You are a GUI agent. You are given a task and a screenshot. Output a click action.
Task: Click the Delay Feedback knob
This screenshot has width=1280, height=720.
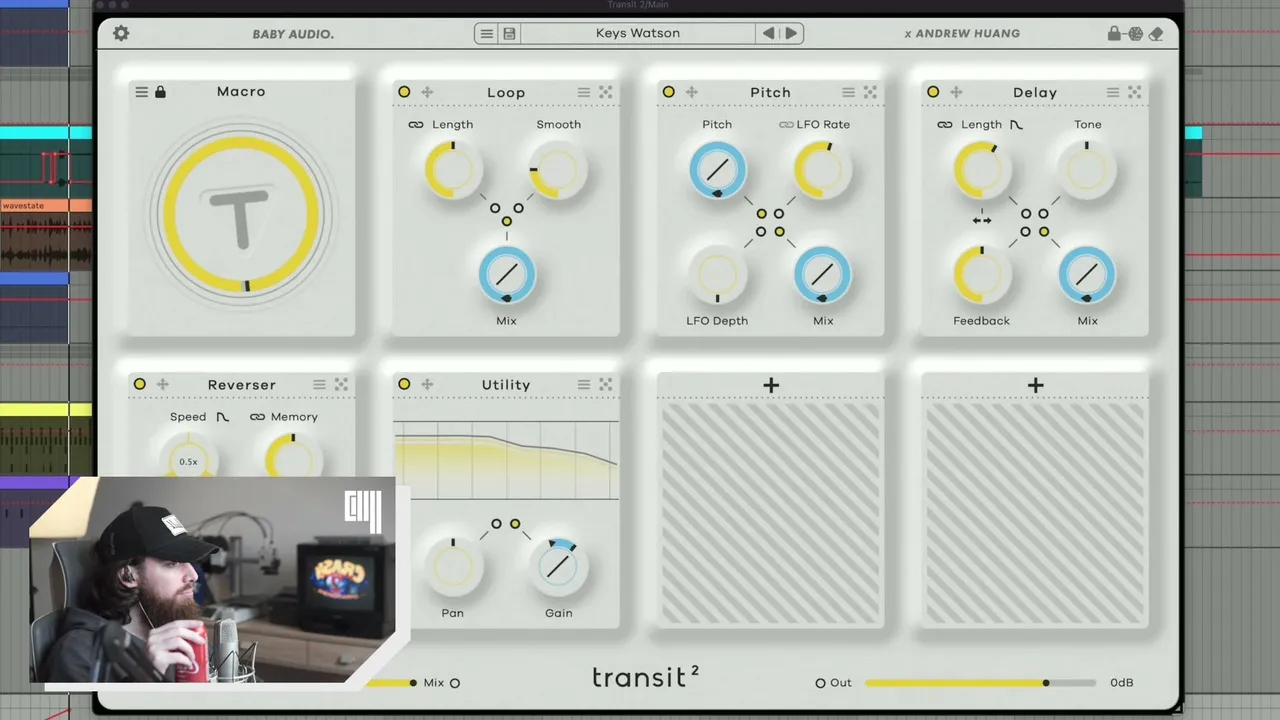click(981, 275)
